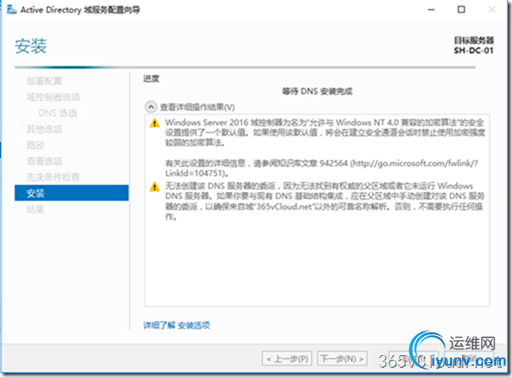
Task: Click the 下一步(N) next button
Action: click(x=342, y=359)
